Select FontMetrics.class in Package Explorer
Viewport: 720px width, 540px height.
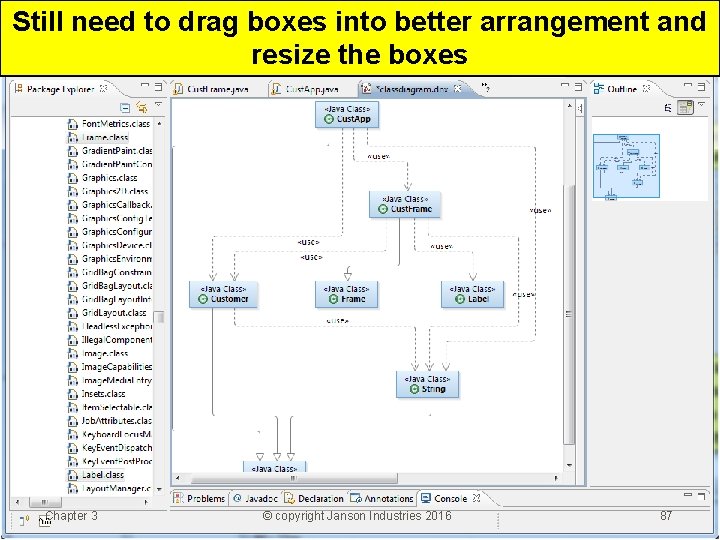(109, 124)
